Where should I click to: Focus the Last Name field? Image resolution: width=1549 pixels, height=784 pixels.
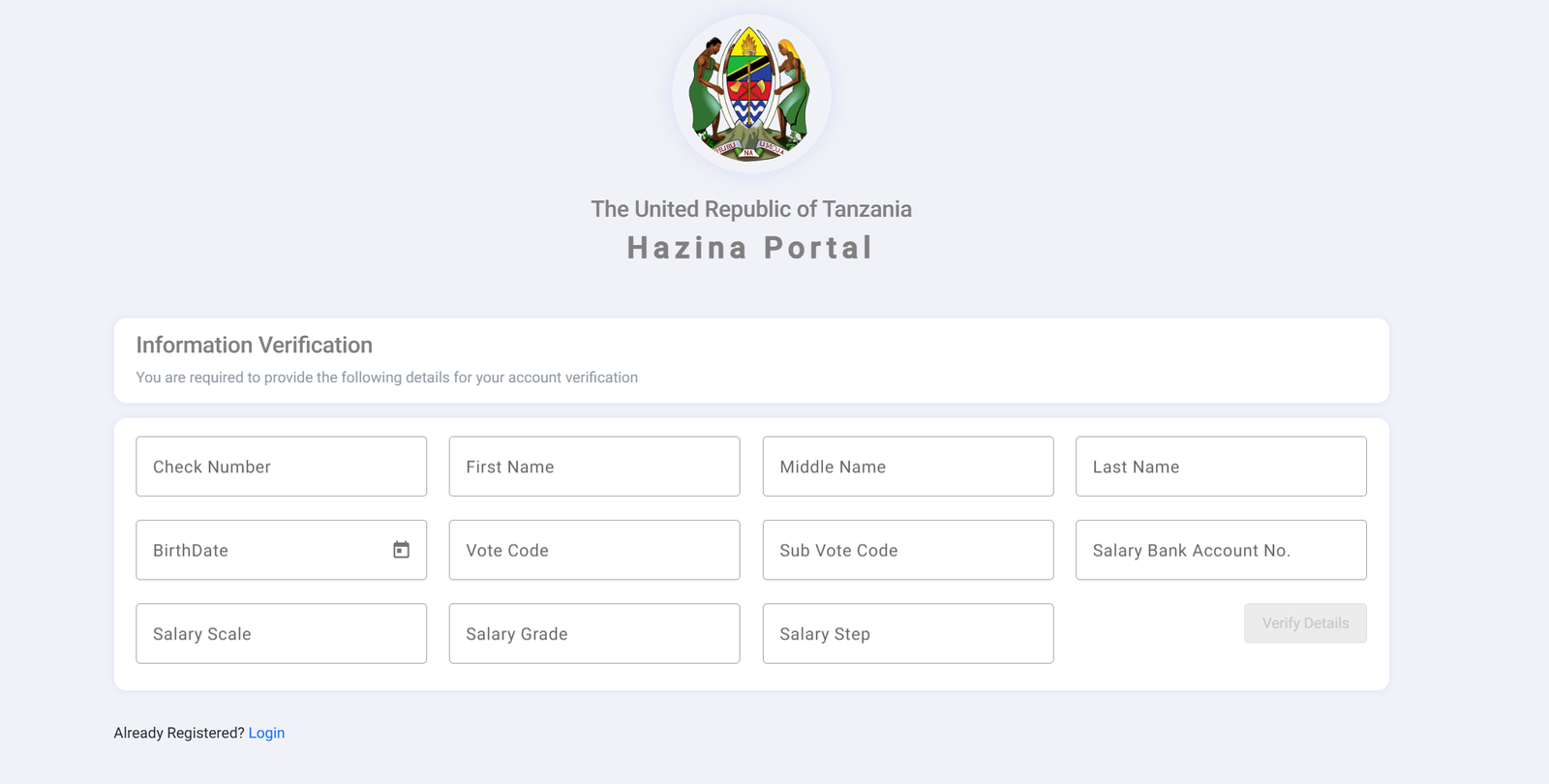1221,467
